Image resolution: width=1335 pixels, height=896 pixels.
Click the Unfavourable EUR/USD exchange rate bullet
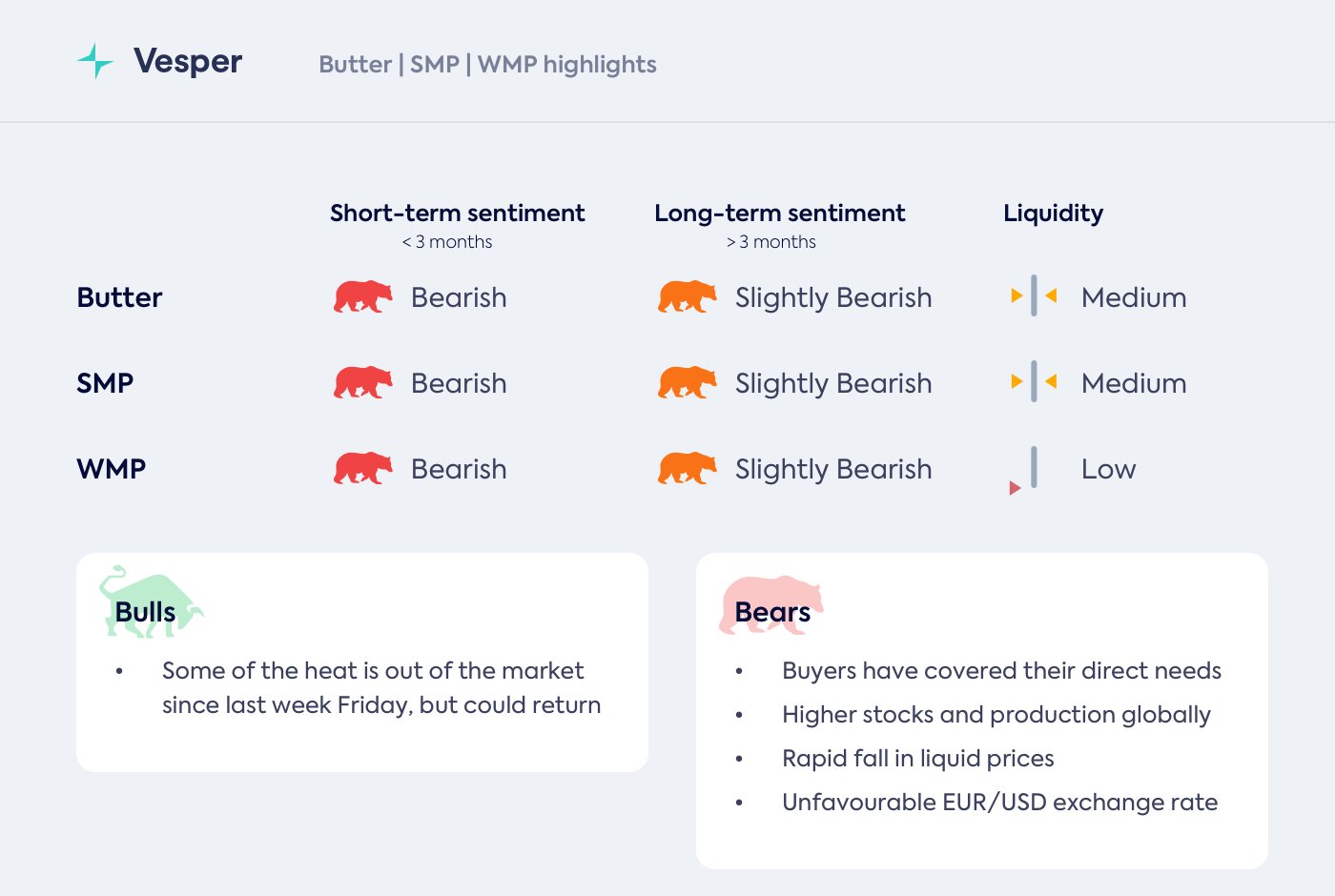coord(999,803)
